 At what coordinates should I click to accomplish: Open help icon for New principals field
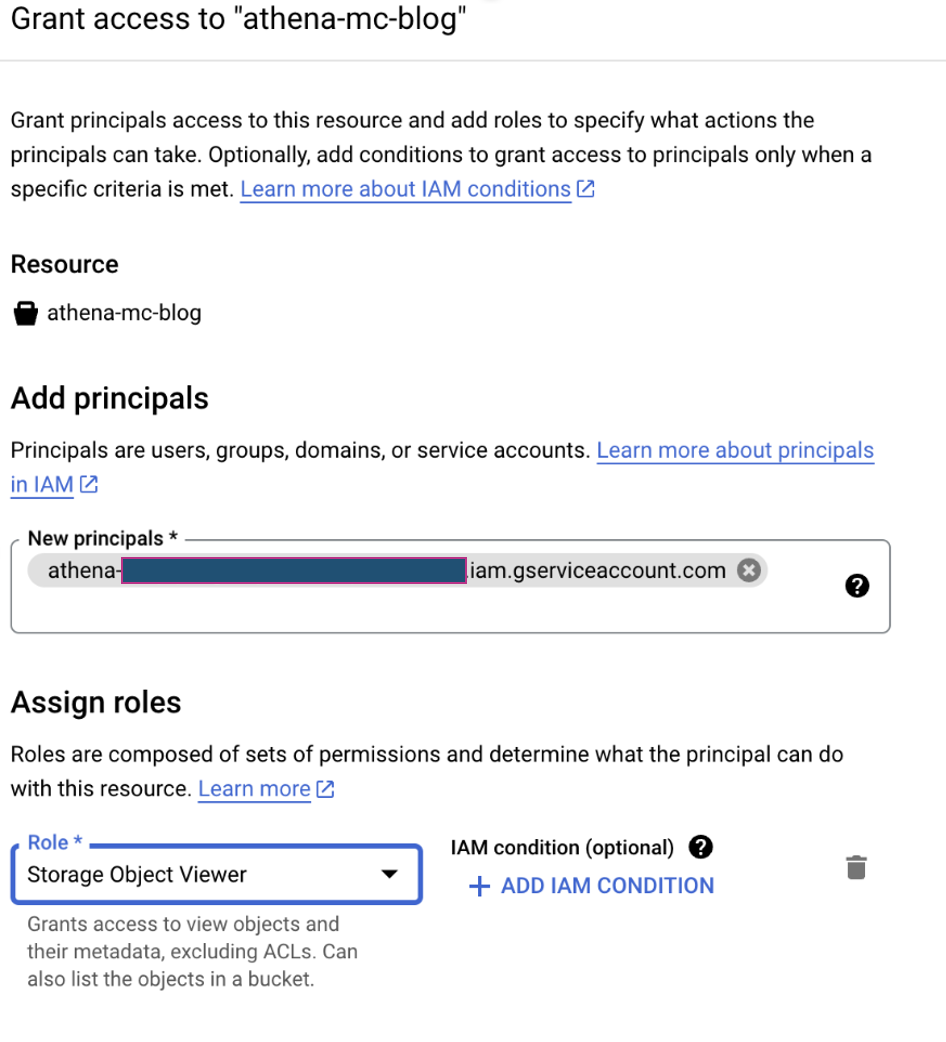click(x=857, y=586)
